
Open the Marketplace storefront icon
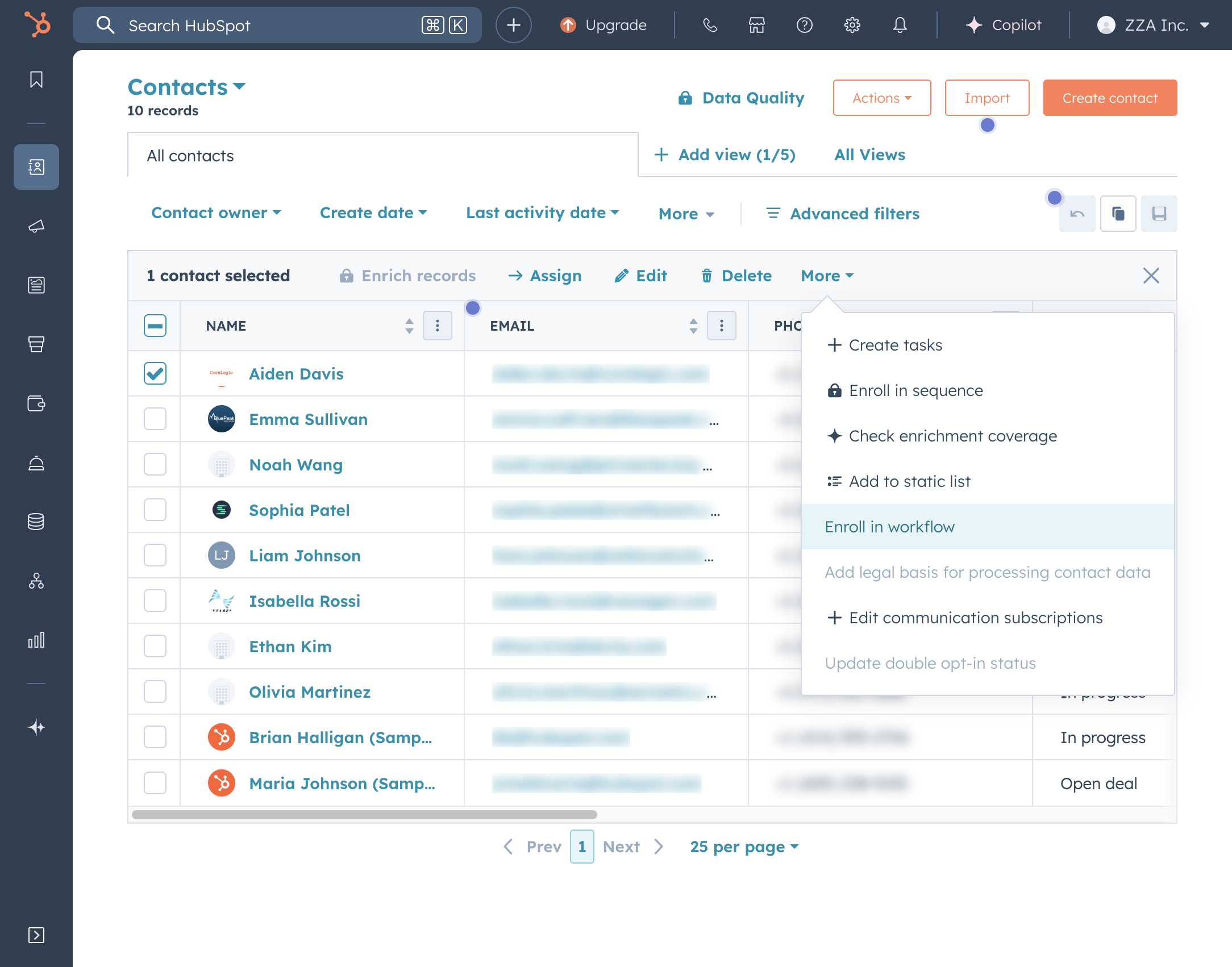(757, 25)
